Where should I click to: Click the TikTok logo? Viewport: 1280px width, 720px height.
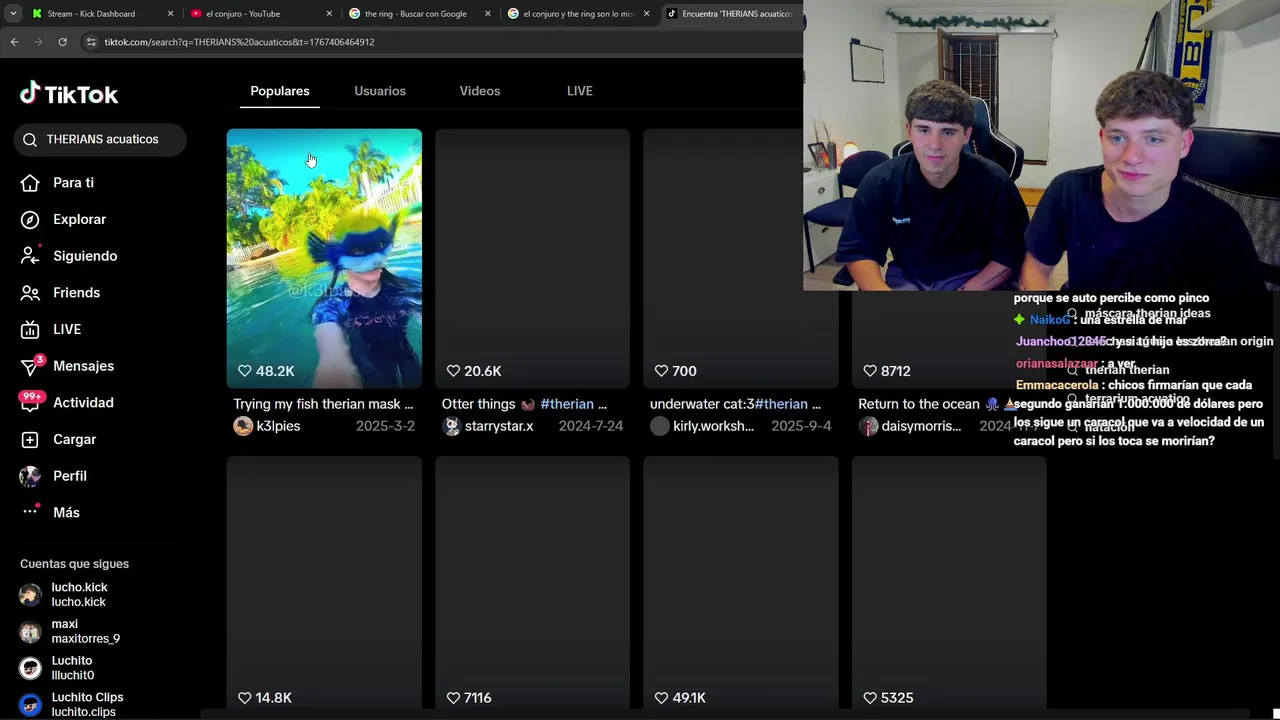coord(69,94)
